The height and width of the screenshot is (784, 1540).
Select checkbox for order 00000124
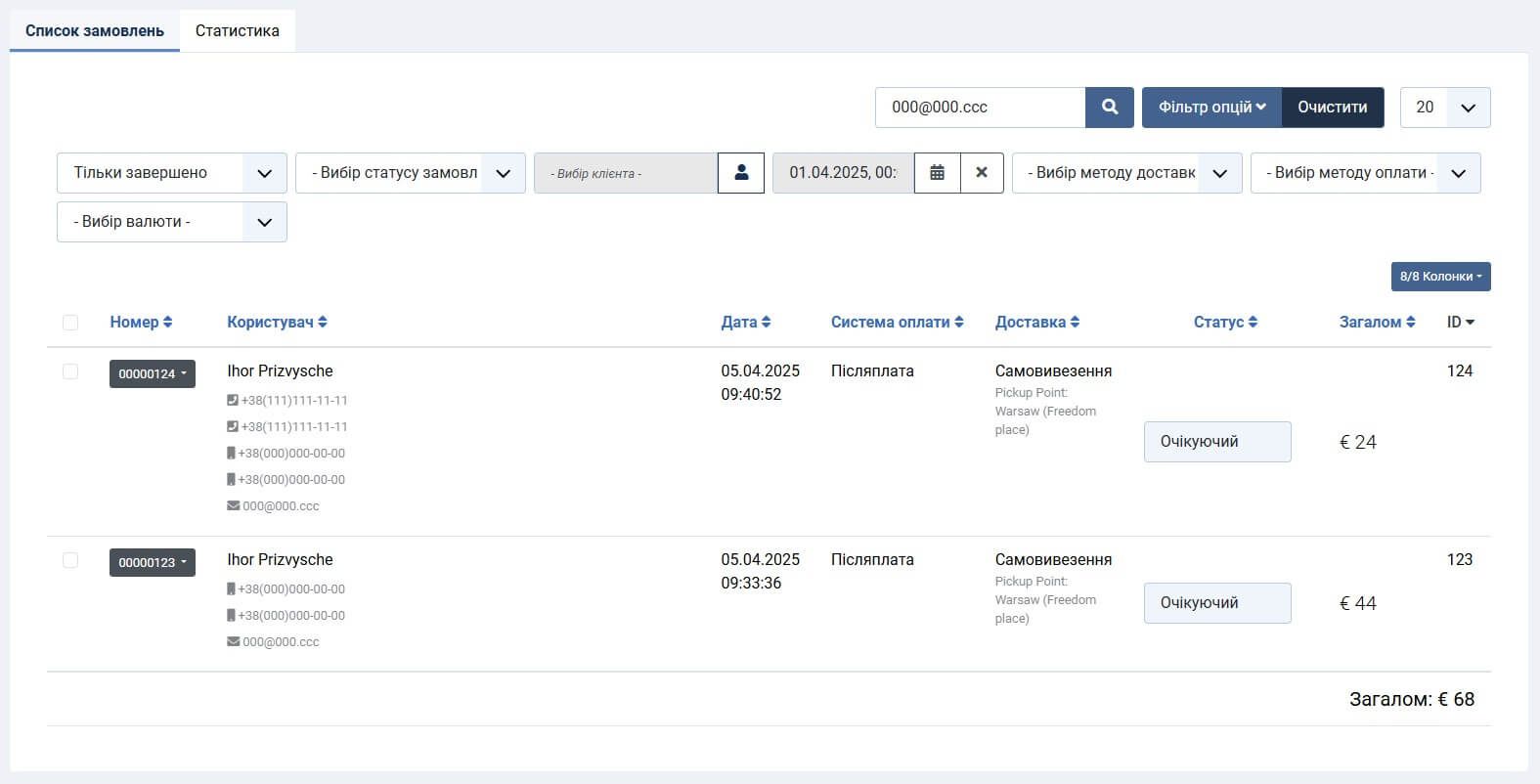(x=70, y=371)
